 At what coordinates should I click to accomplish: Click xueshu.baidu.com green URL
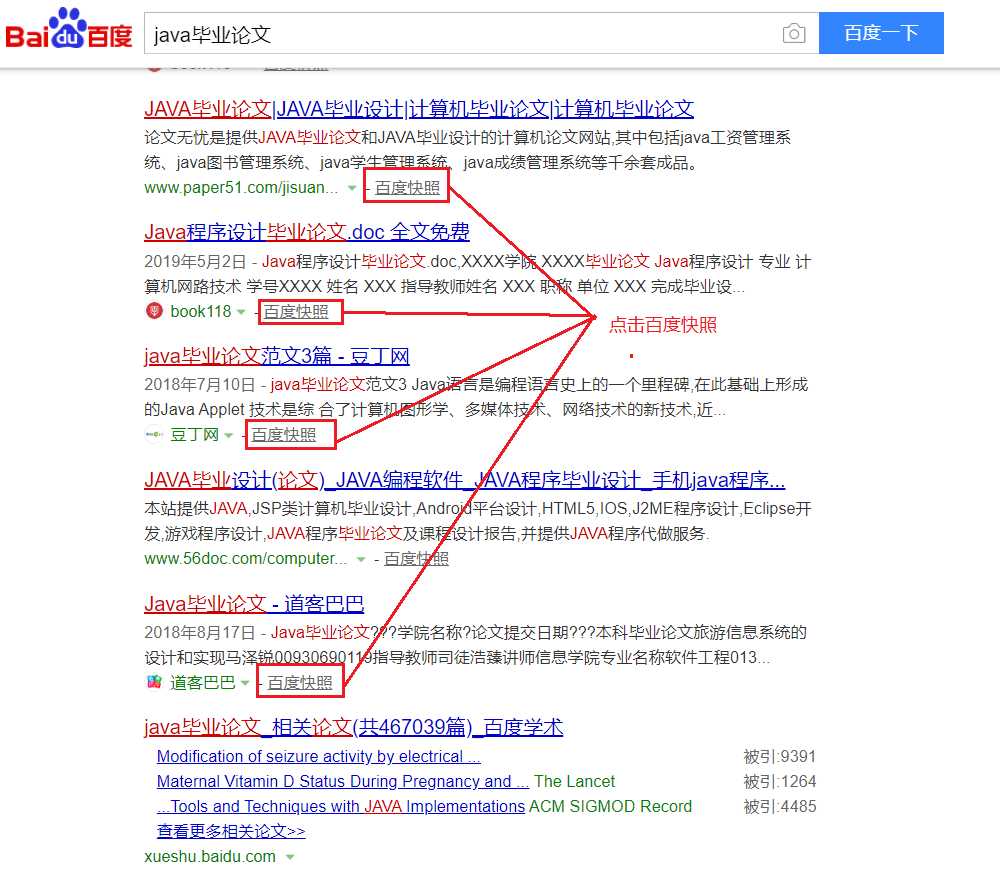click(210, 856)
